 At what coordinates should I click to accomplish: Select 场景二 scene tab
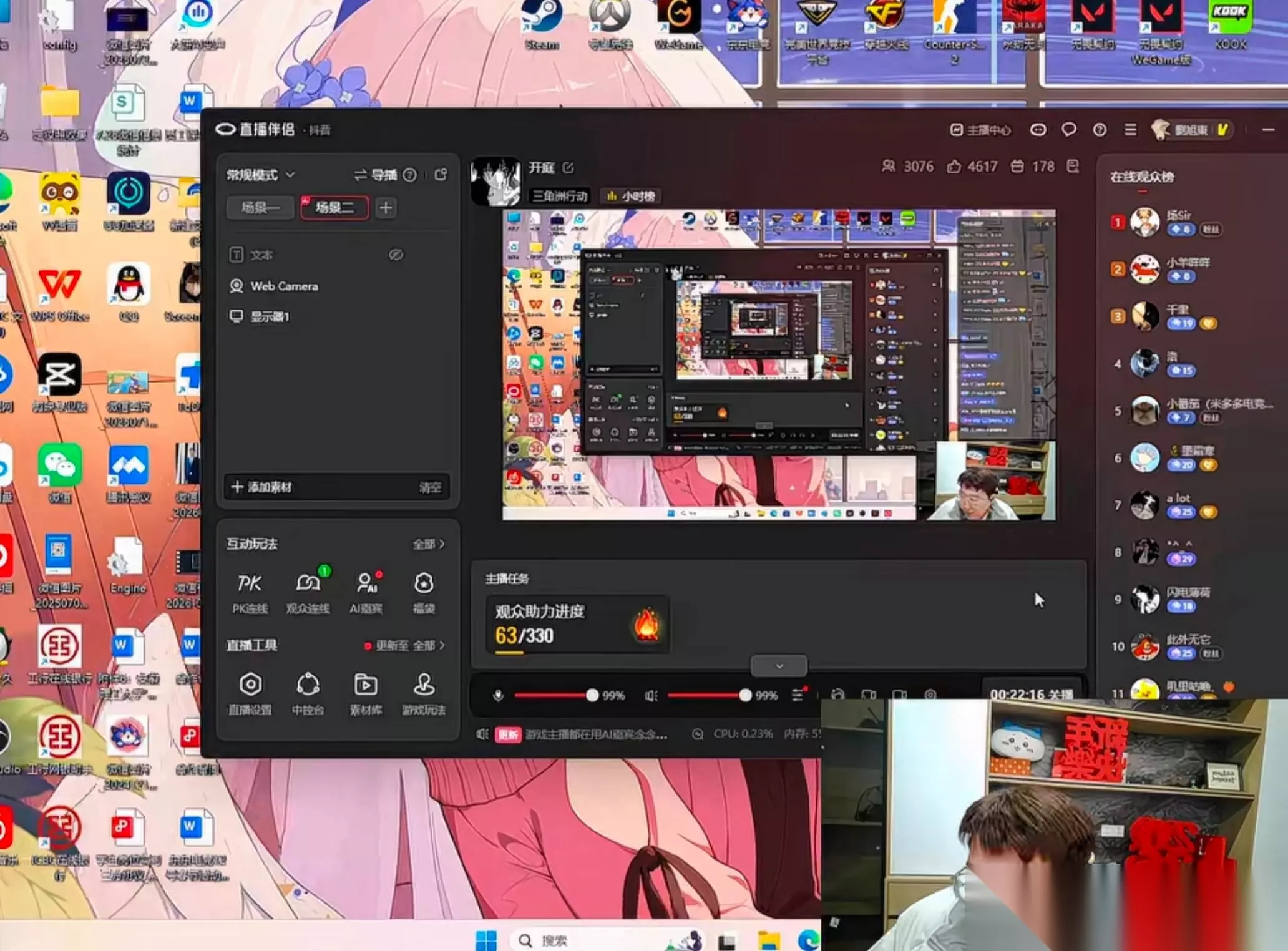334,208
